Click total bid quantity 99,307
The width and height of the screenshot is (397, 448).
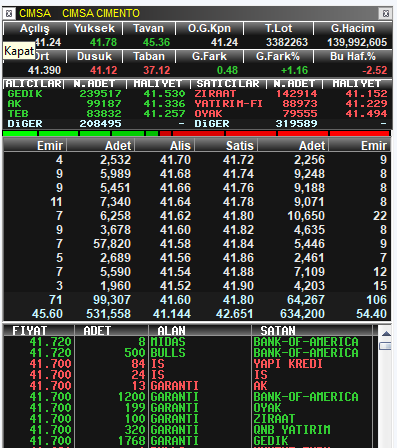(112, 300)
